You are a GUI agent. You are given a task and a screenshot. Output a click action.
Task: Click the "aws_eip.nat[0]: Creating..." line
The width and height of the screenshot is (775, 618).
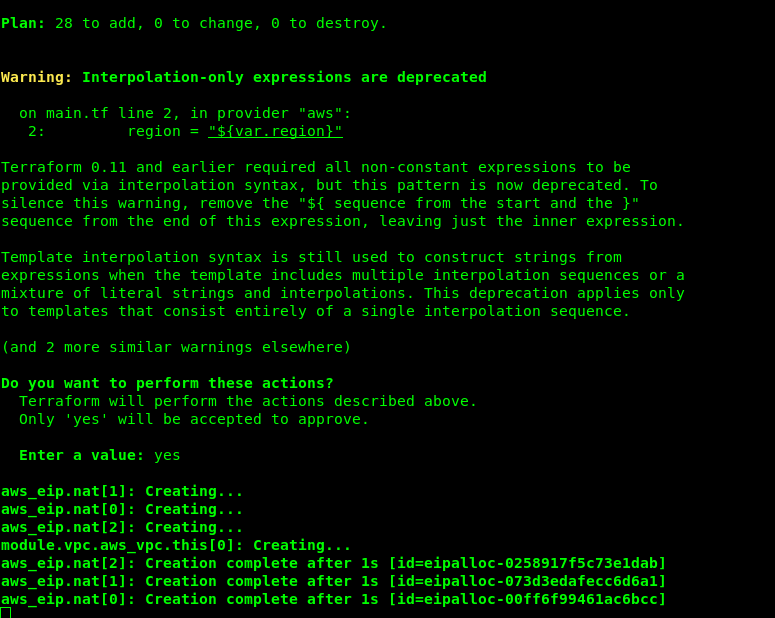122,509
